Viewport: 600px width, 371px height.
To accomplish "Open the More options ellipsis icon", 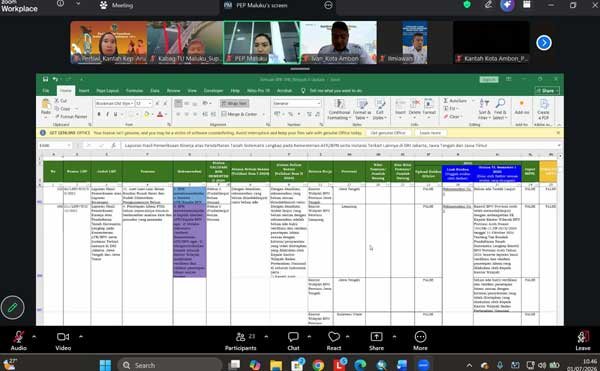I will 420,337.
